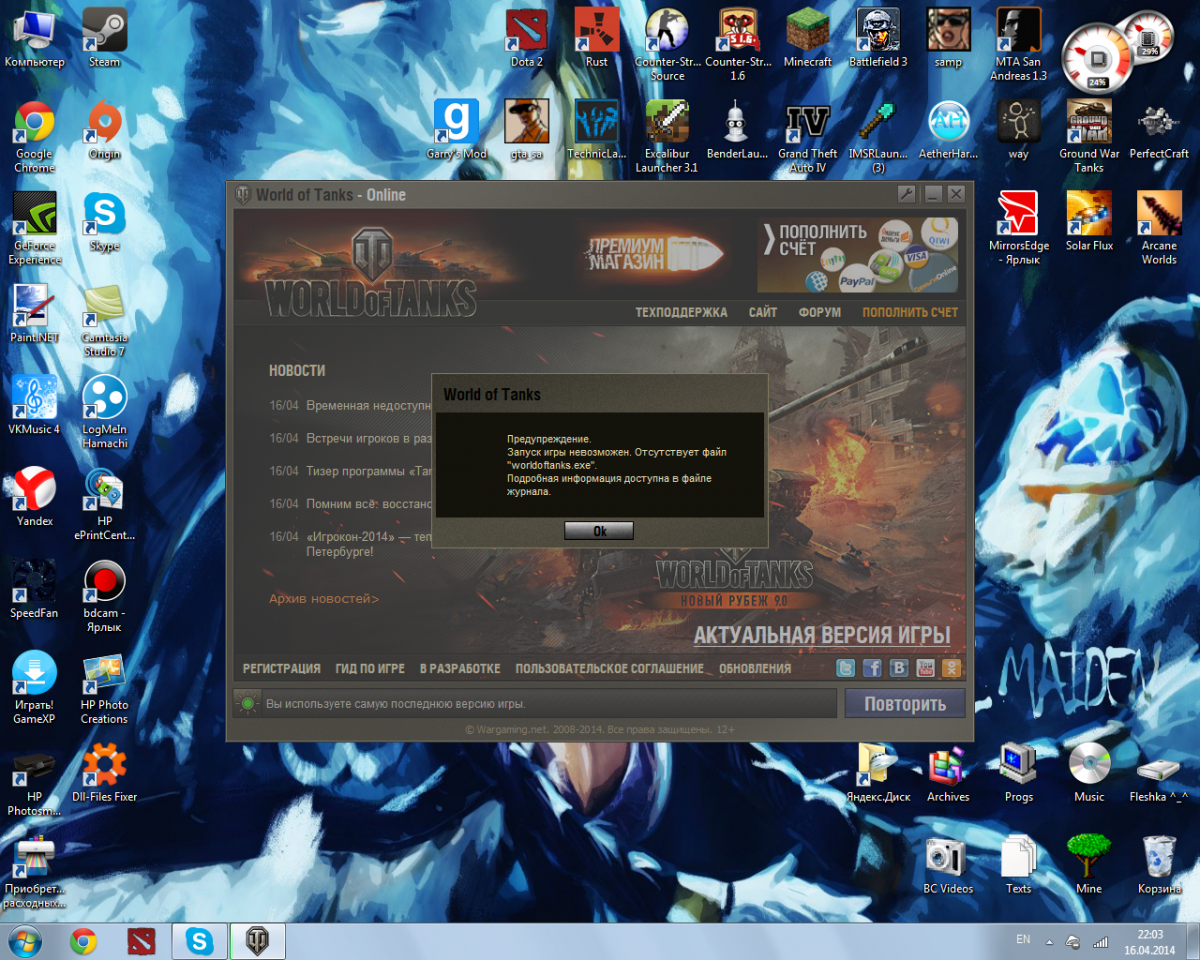Open the Facebook link in the launcher

(x=872, y=668)
